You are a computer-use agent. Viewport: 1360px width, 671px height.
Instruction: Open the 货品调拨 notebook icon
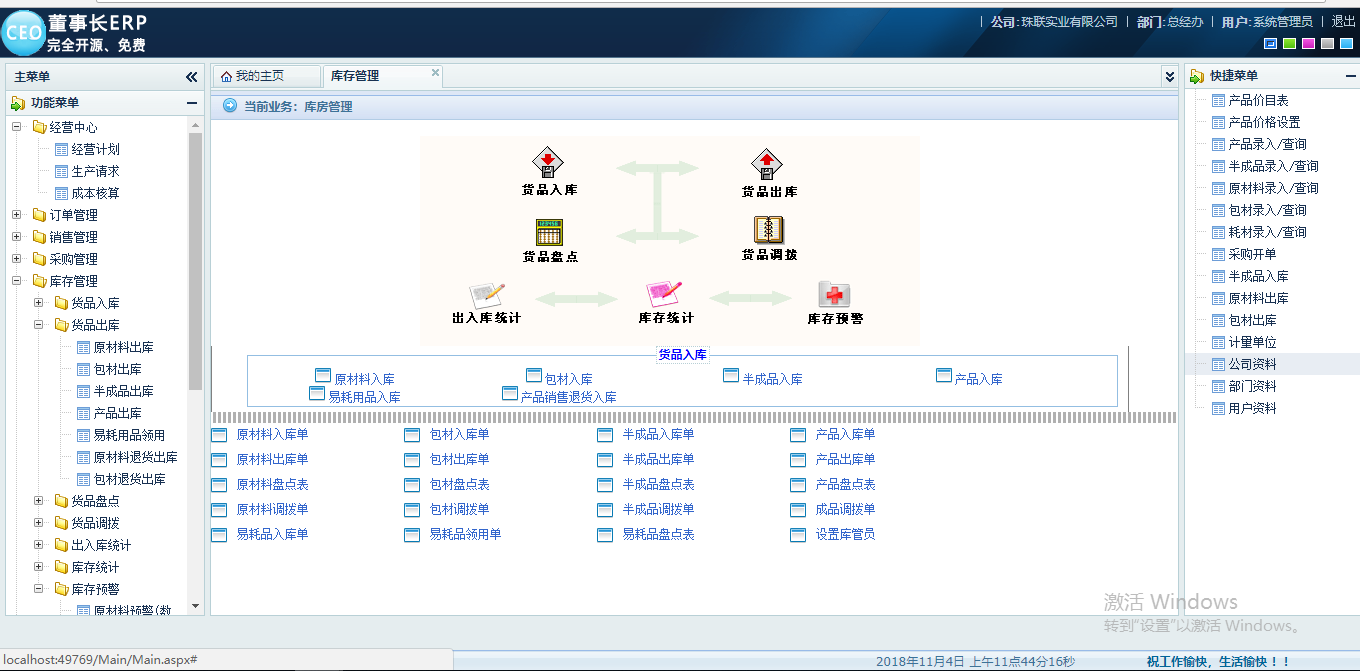point(768,230)
